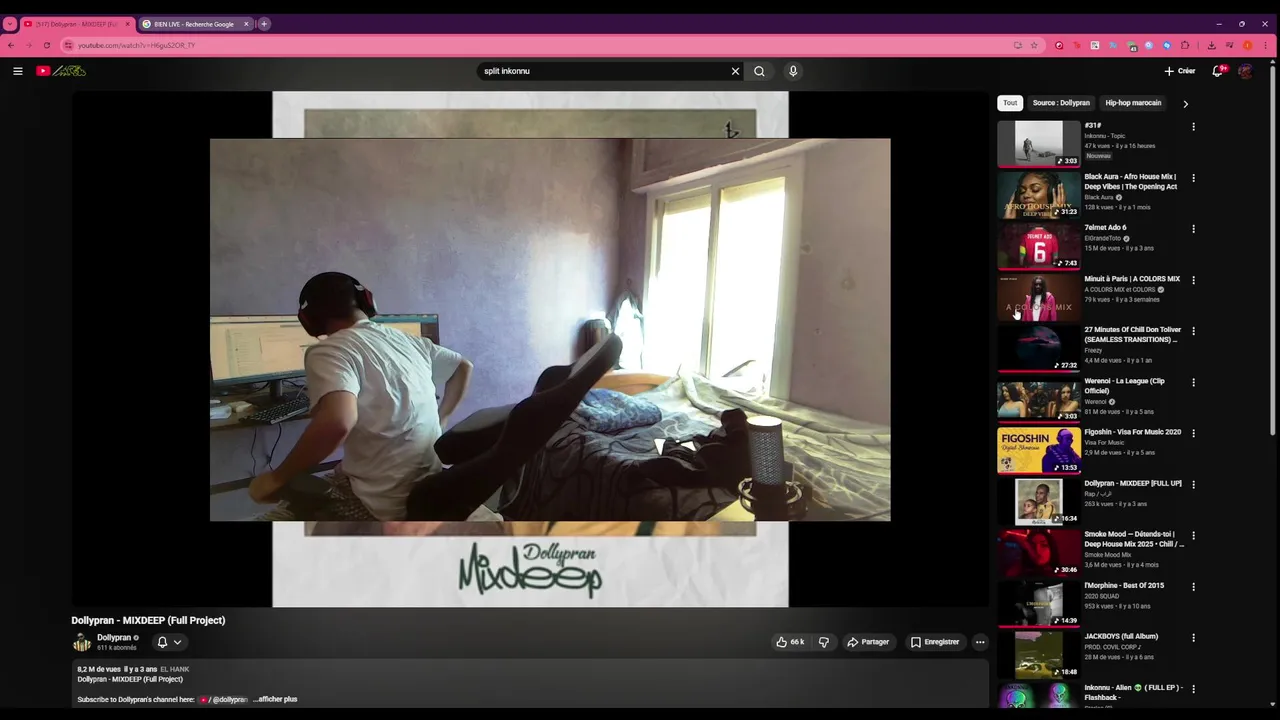Open options for JACKBOYS full album
Screen dimensions: 1280x720
(x=1193, y=637)
